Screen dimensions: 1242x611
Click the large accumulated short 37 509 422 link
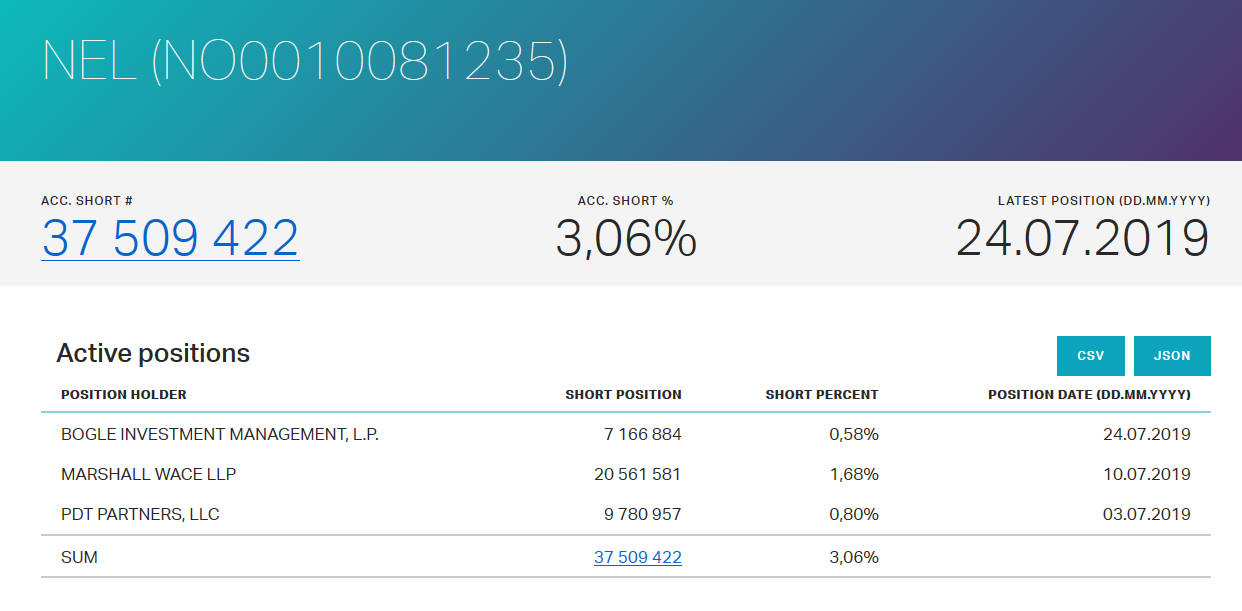(x=170, y=238)
